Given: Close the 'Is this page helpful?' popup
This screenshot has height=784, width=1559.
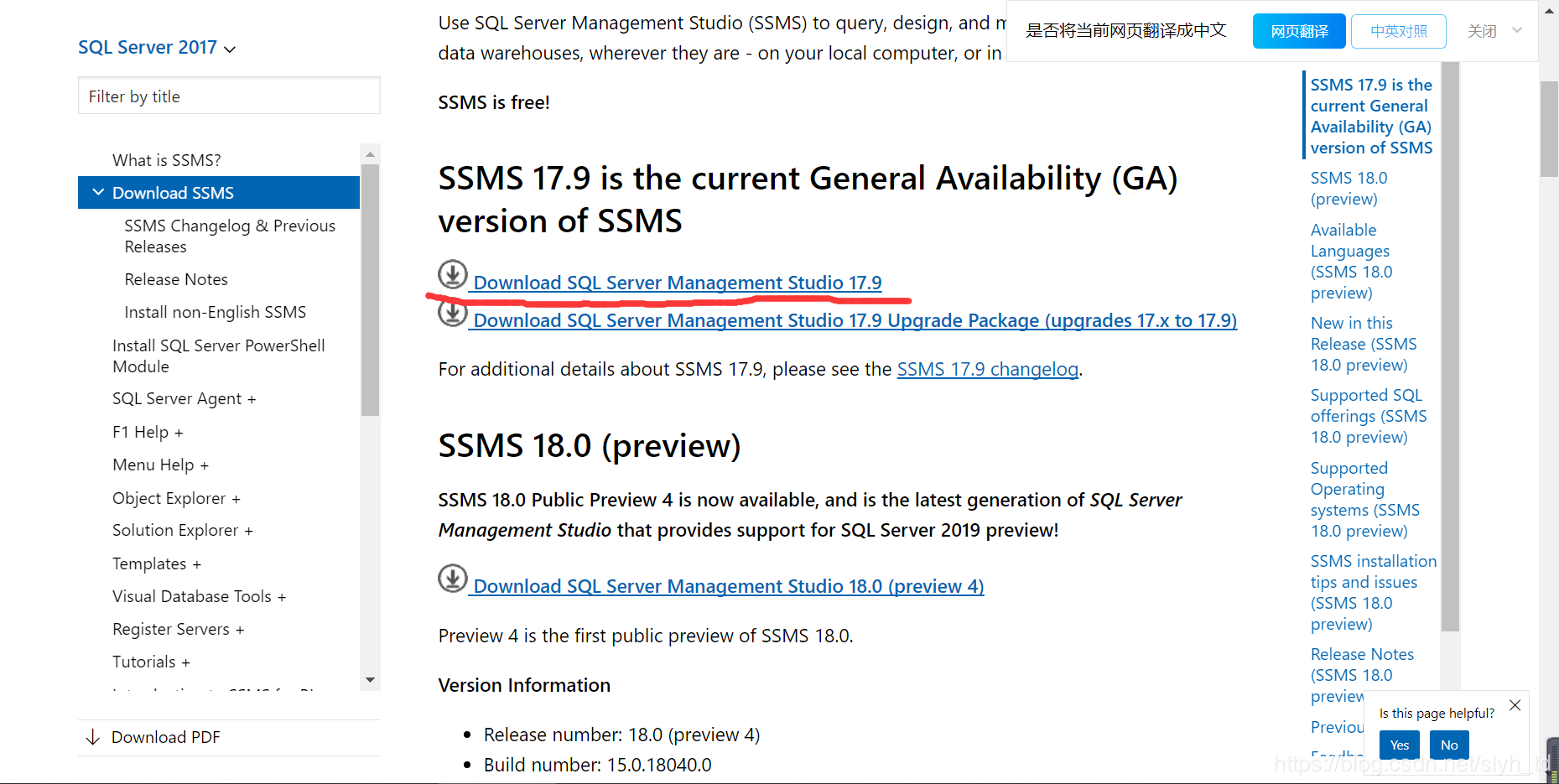Looking at the screenshot, I should point(1515,705).
